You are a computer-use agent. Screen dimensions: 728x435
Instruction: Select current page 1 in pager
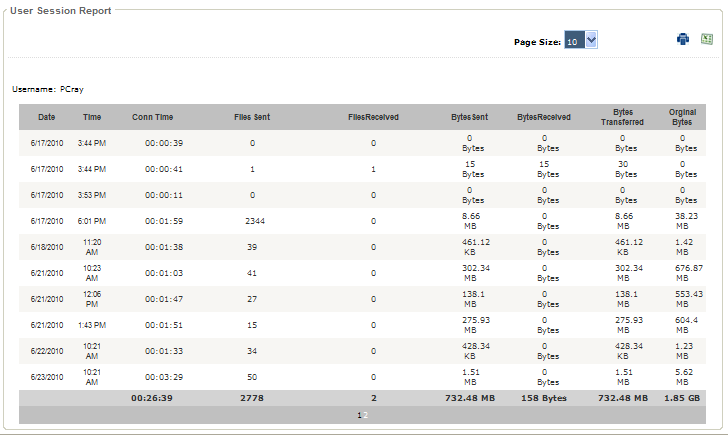(x=359, y=415)
